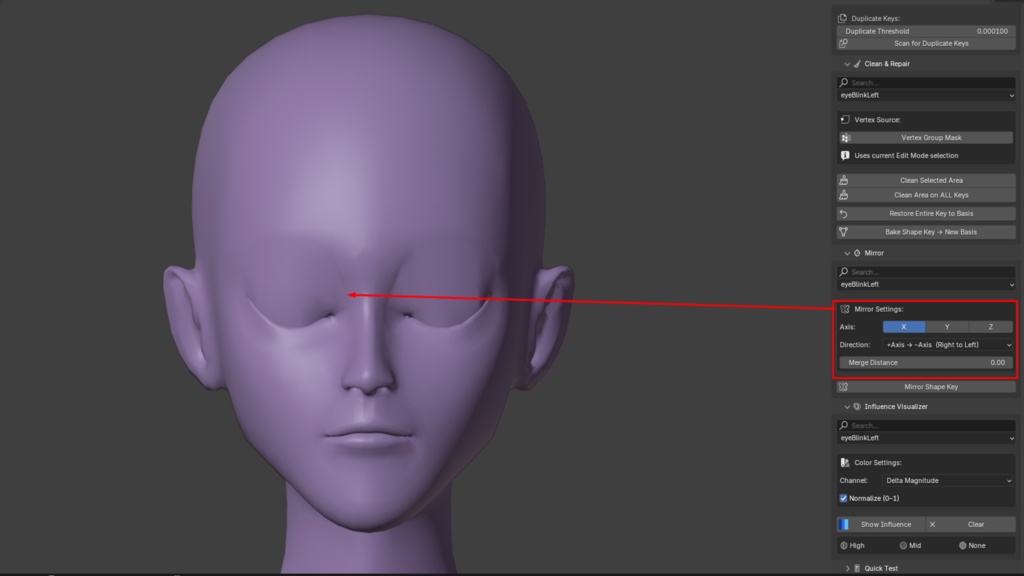Click the Vertex Group Mask icon
The height and width of the screenshot is (576, 1024).
coord(845,138)
